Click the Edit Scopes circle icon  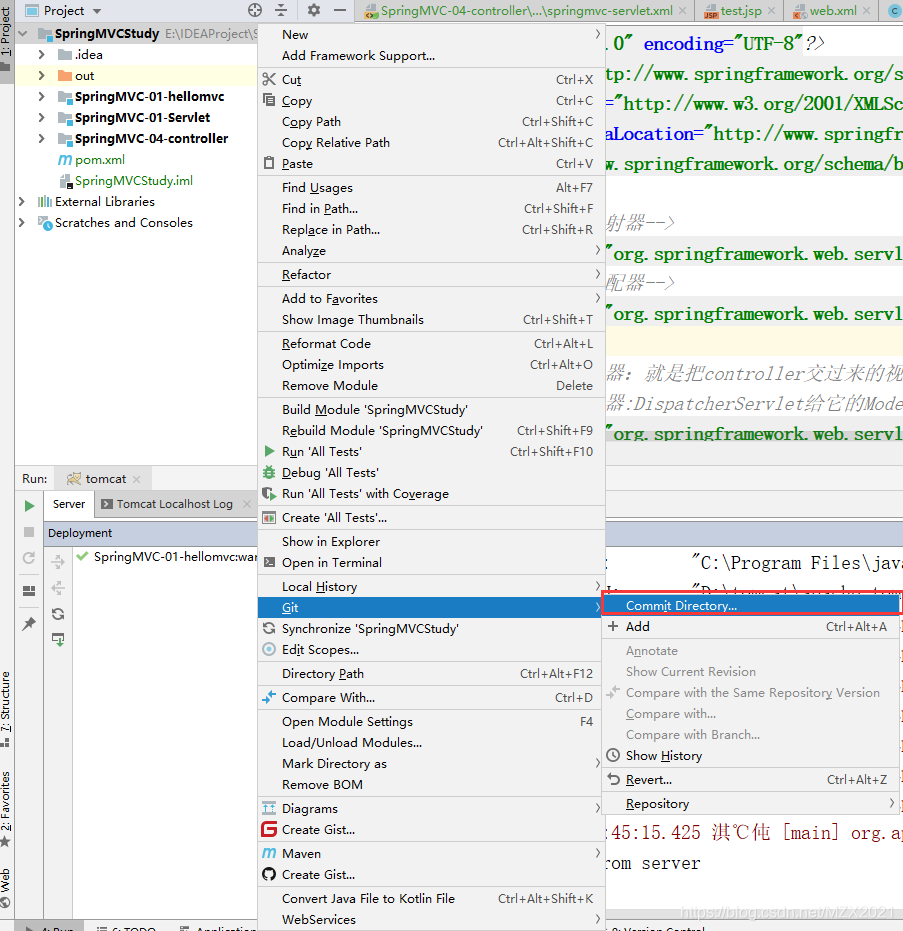tap(269, 649)
